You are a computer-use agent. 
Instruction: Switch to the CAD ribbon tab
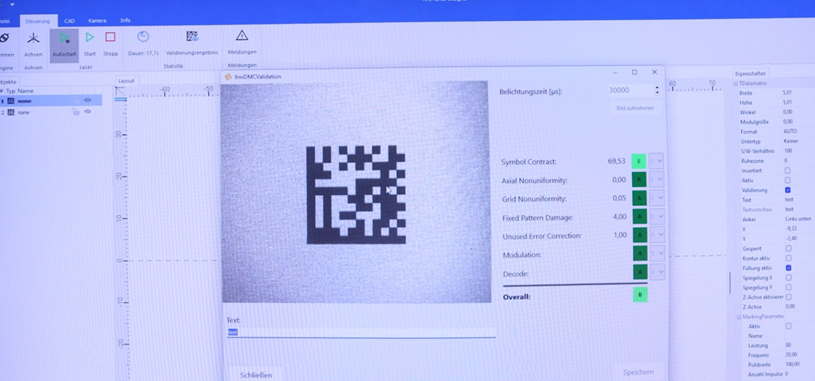[x=70, y=21]
